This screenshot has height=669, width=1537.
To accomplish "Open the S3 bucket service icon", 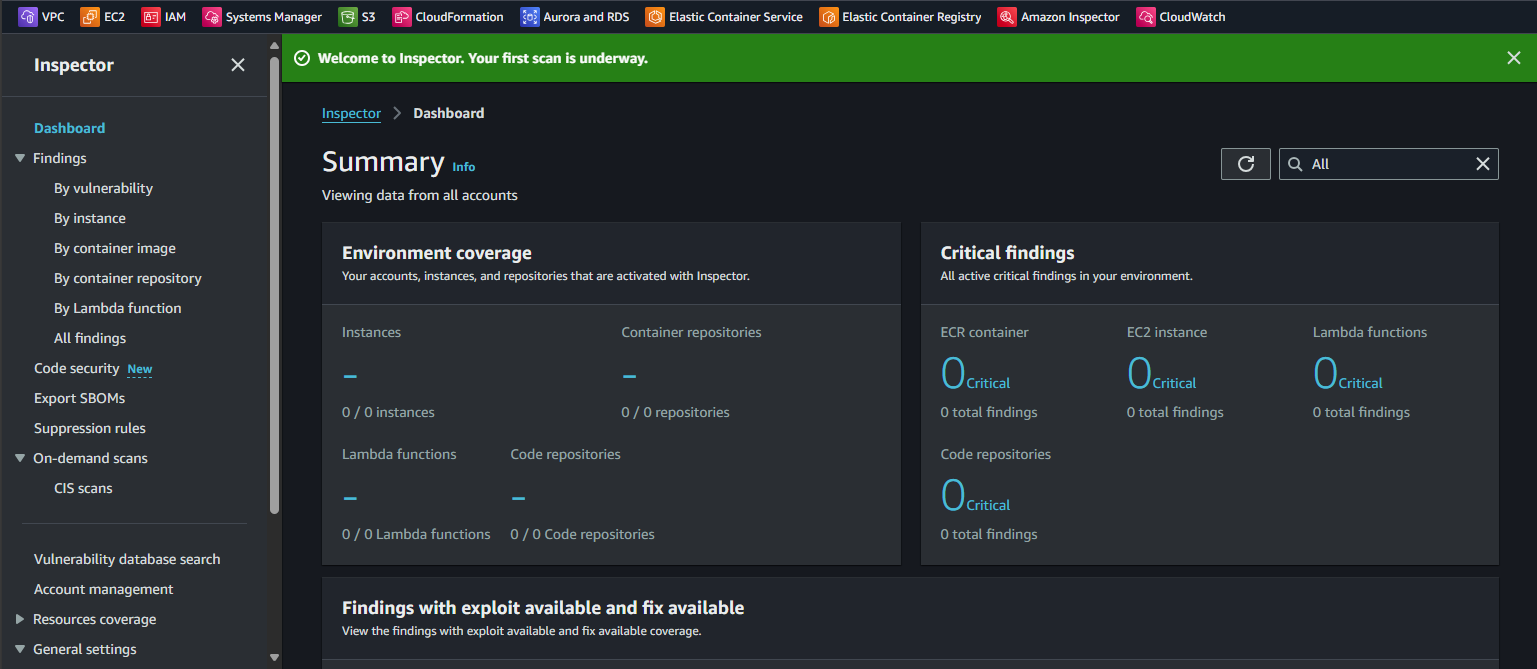I will pyautogui.click(x=347, y=16).
